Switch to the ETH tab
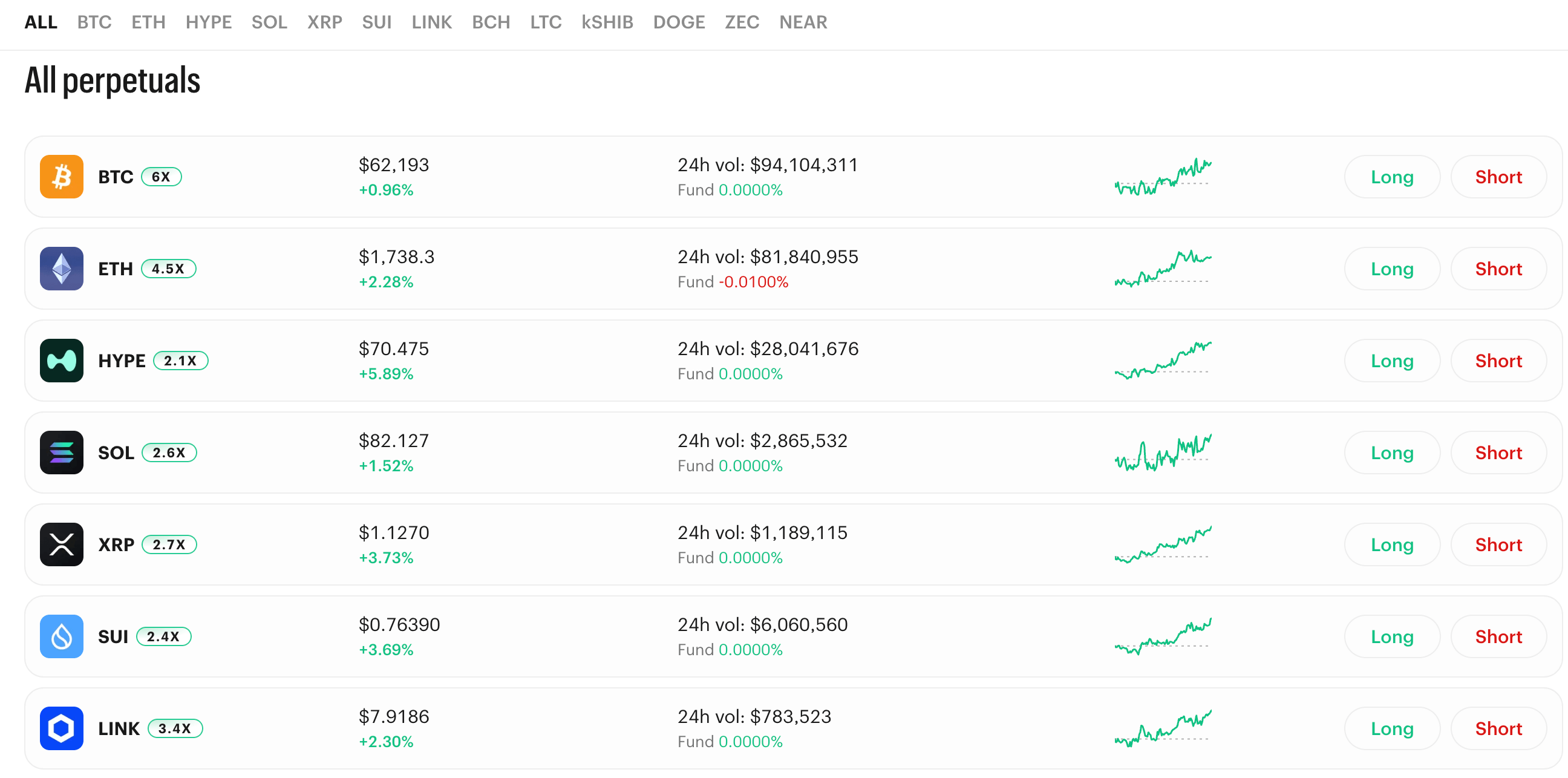Image resolution: width=1568 pixels, height=778 pixels. click(x=149, y=22)
